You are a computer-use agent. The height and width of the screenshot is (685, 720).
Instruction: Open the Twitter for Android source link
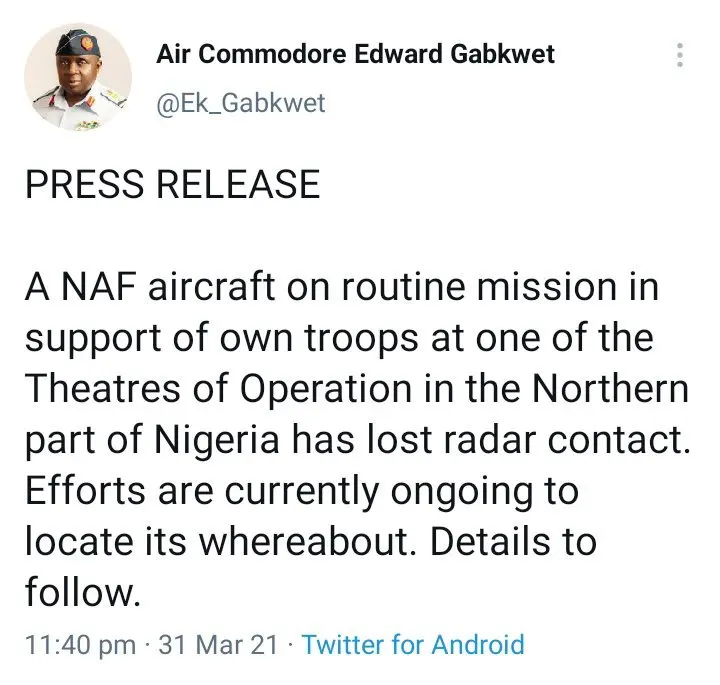[413, 644]
